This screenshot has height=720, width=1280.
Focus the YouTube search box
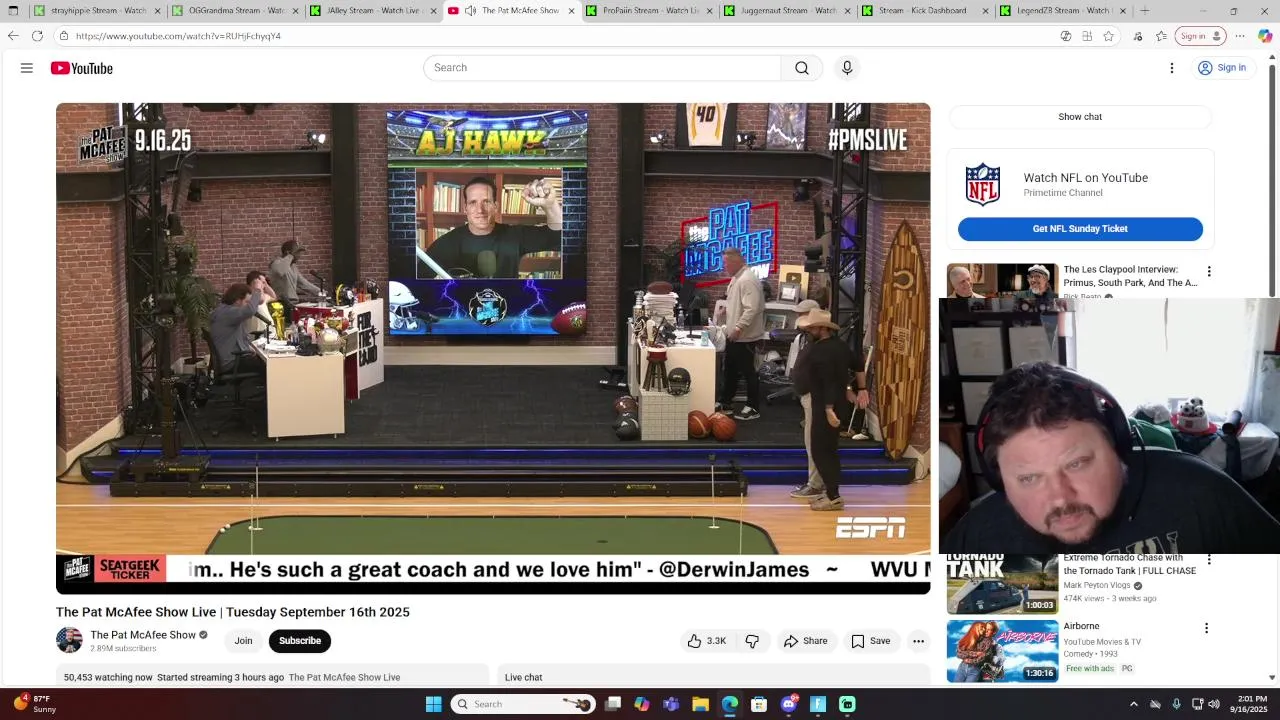[602, 68]
